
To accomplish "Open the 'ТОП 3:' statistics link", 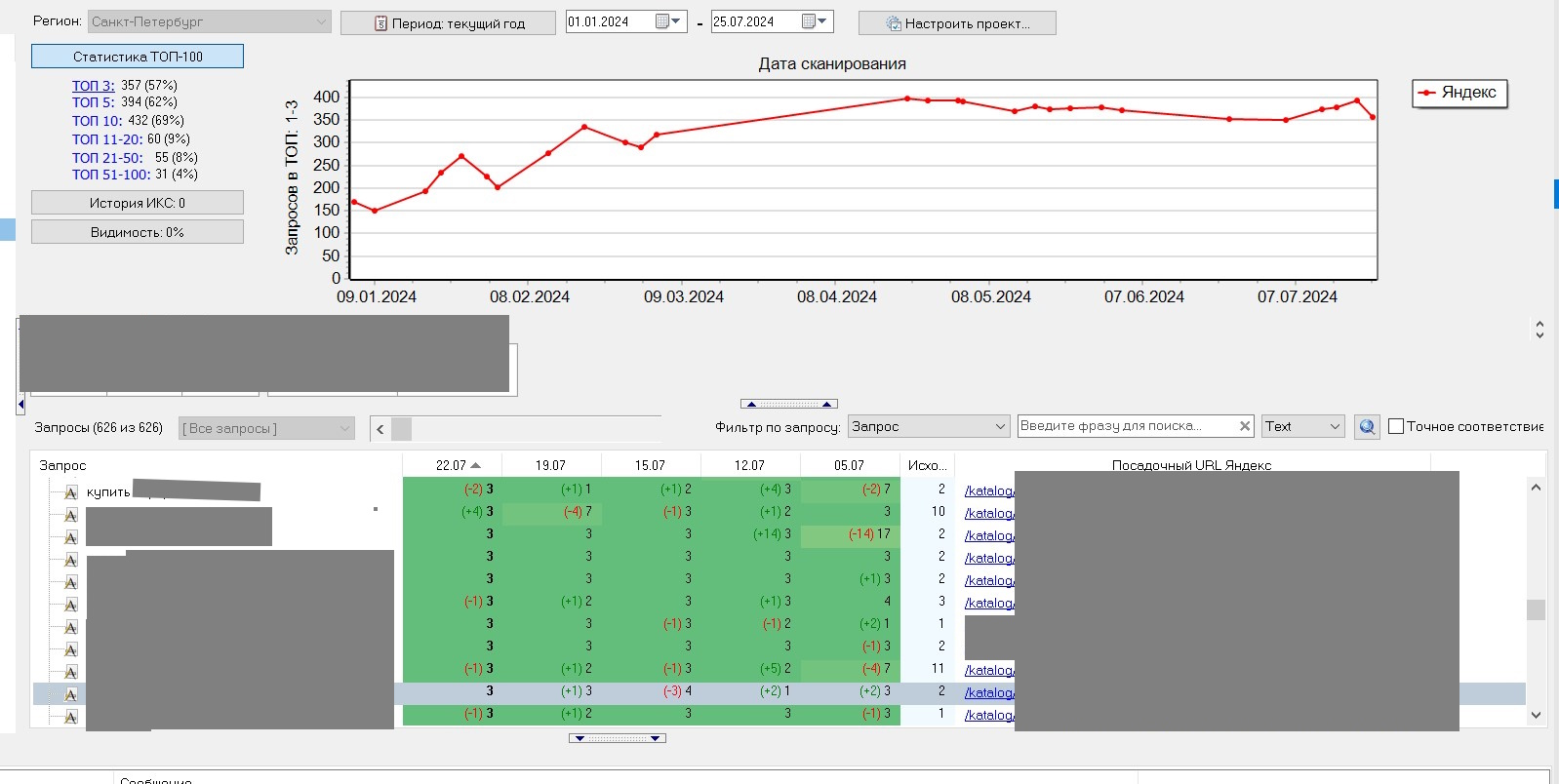I will click(94, 86).
